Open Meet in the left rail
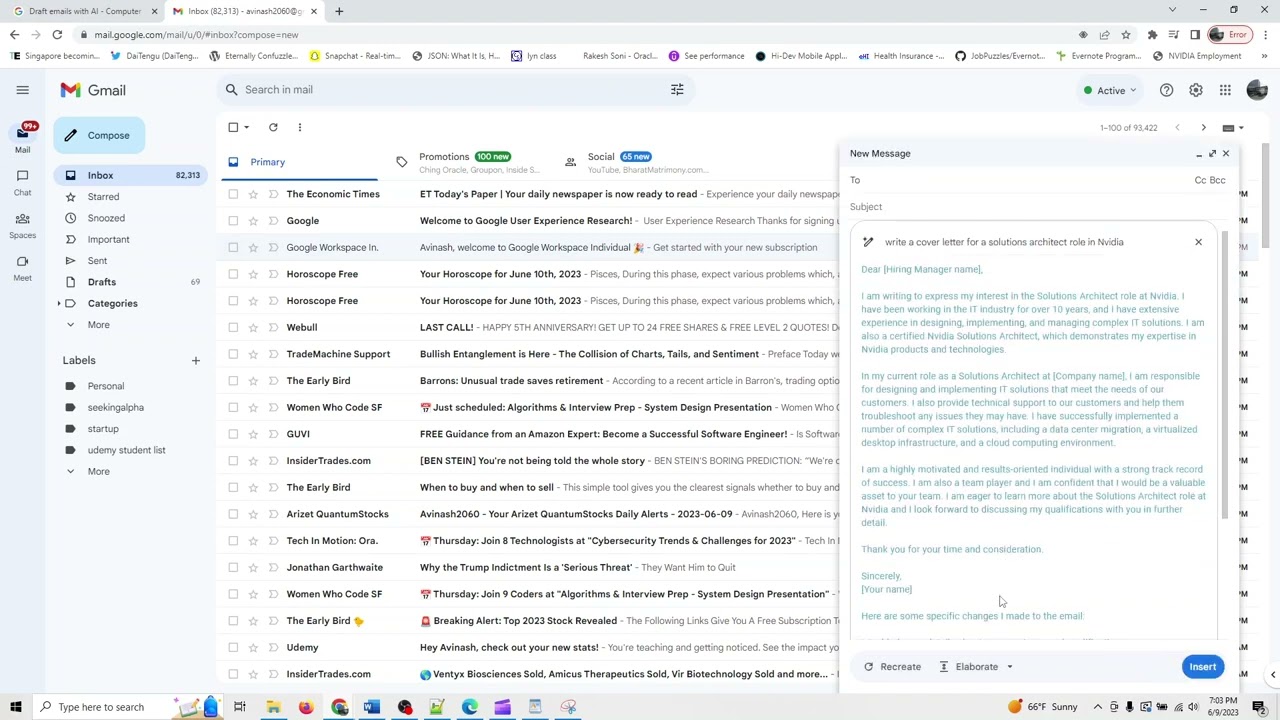1280x720 pixels. (x=22, y=267)
